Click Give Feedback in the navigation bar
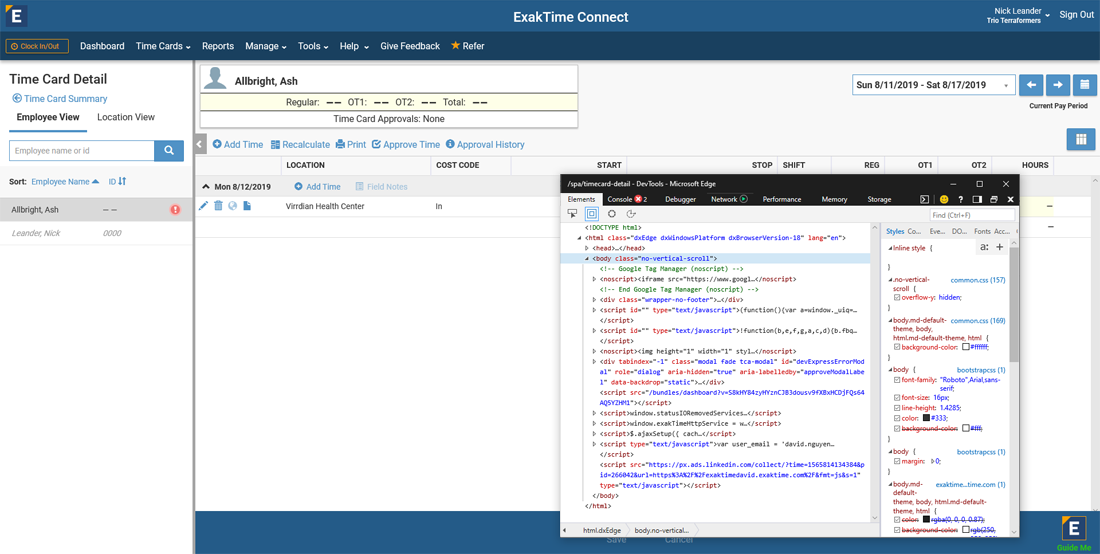 410,46
